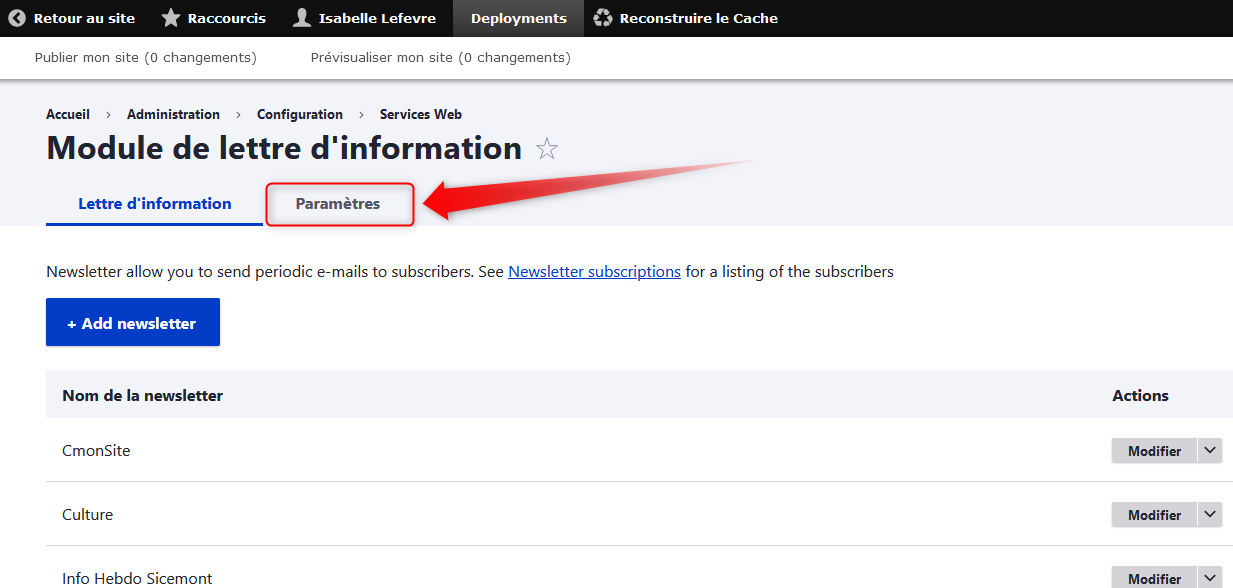Switch to the Paramètres tab
Viewport: 1233px width, 588px height.
[x=338, y=204]
